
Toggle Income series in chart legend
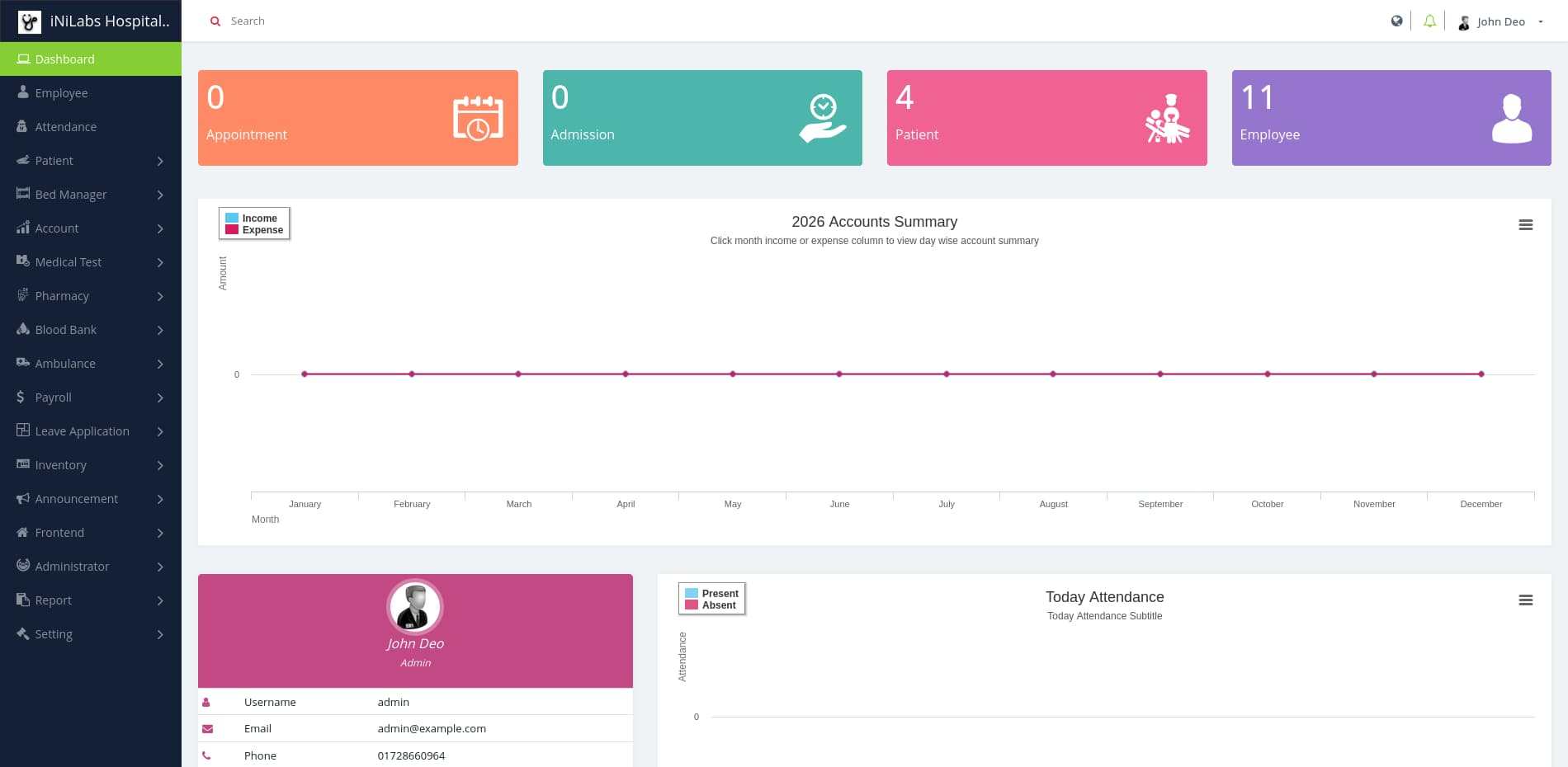(x=259, y=218)
